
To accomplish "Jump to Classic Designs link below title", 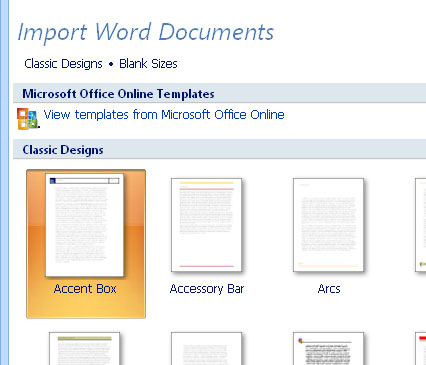I will coord(63,64).
